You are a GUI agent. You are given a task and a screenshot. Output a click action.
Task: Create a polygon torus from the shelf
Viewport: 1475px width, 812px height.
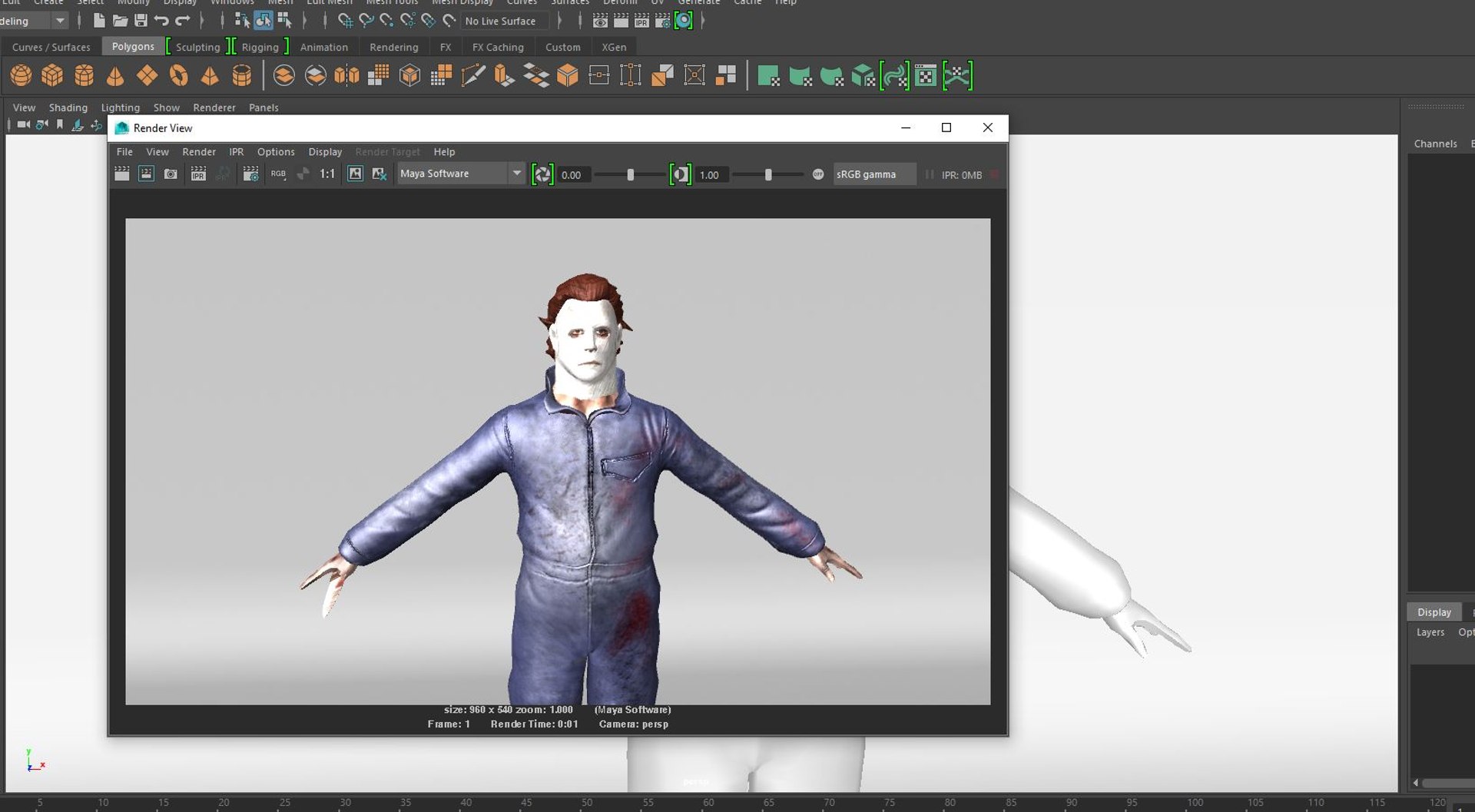pos(178,75)
